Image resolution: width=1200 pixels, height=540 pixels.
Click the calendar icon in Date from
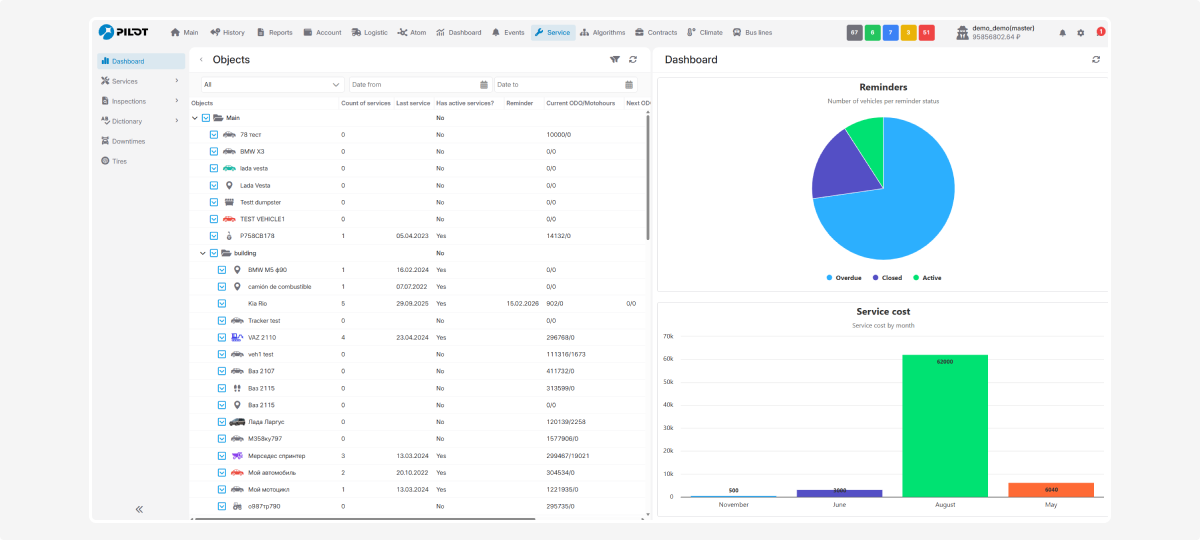point(484,85)
